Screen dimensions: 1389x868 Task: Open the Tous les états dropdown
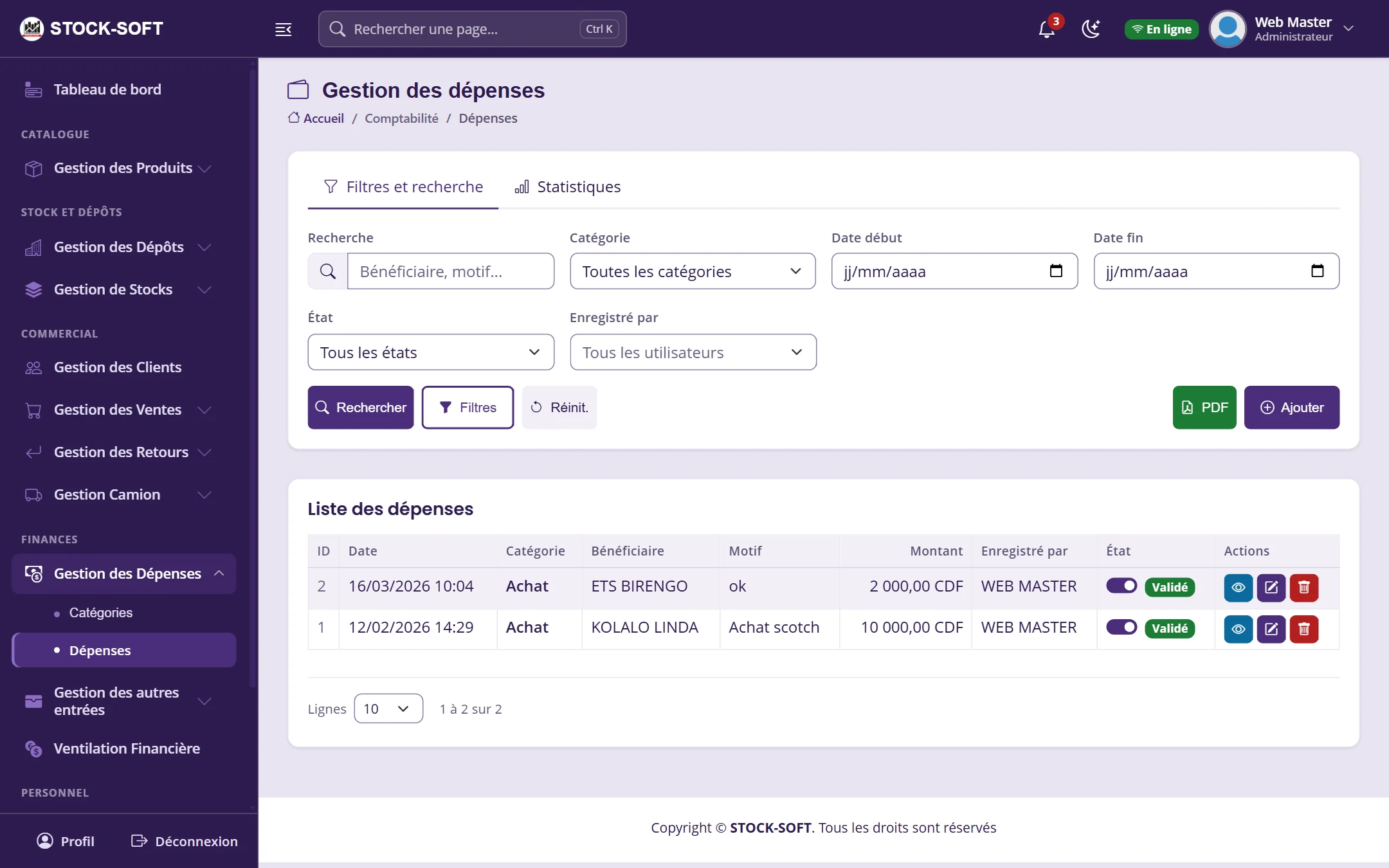(x=431, y=352)
